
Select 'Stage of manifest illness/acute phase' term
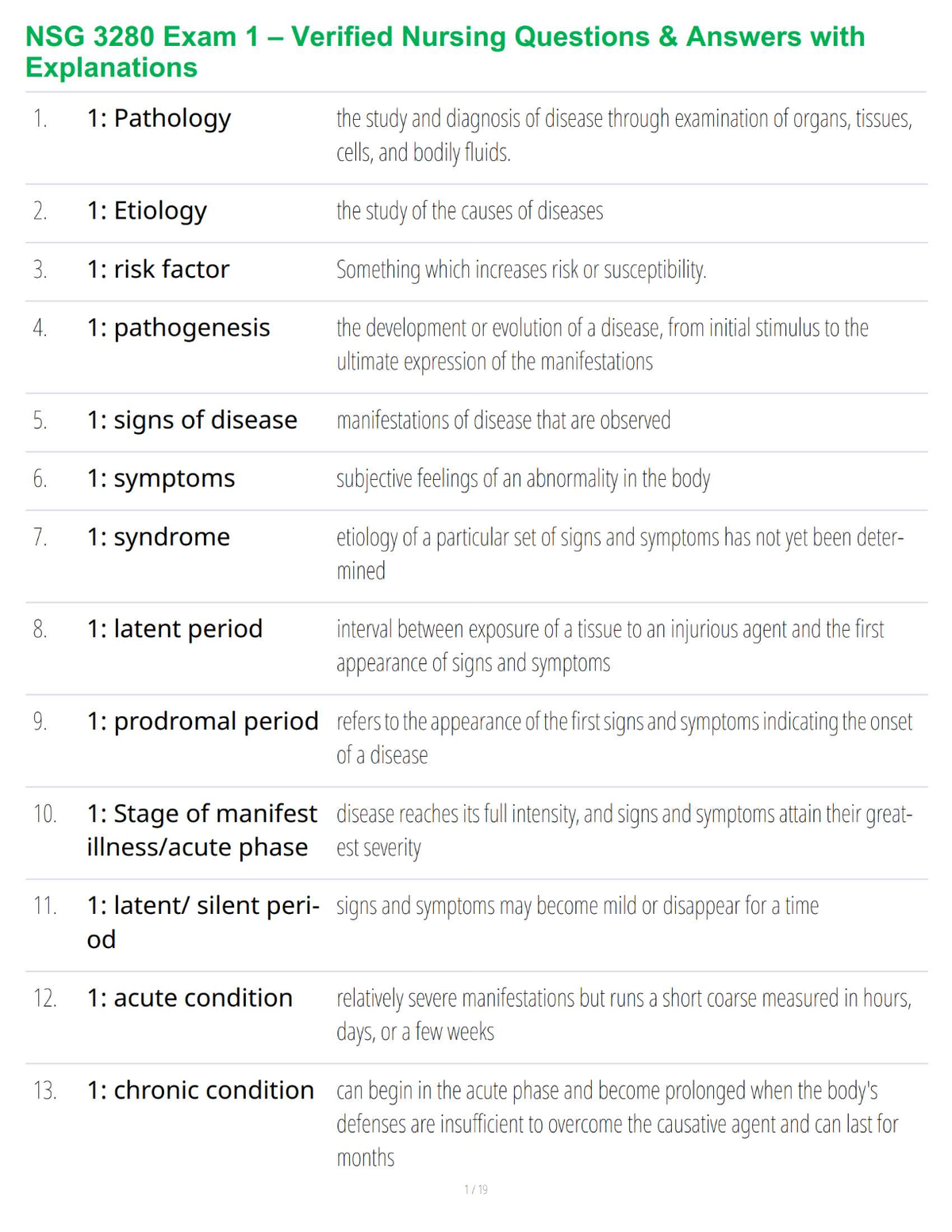(x=202, y=831)
